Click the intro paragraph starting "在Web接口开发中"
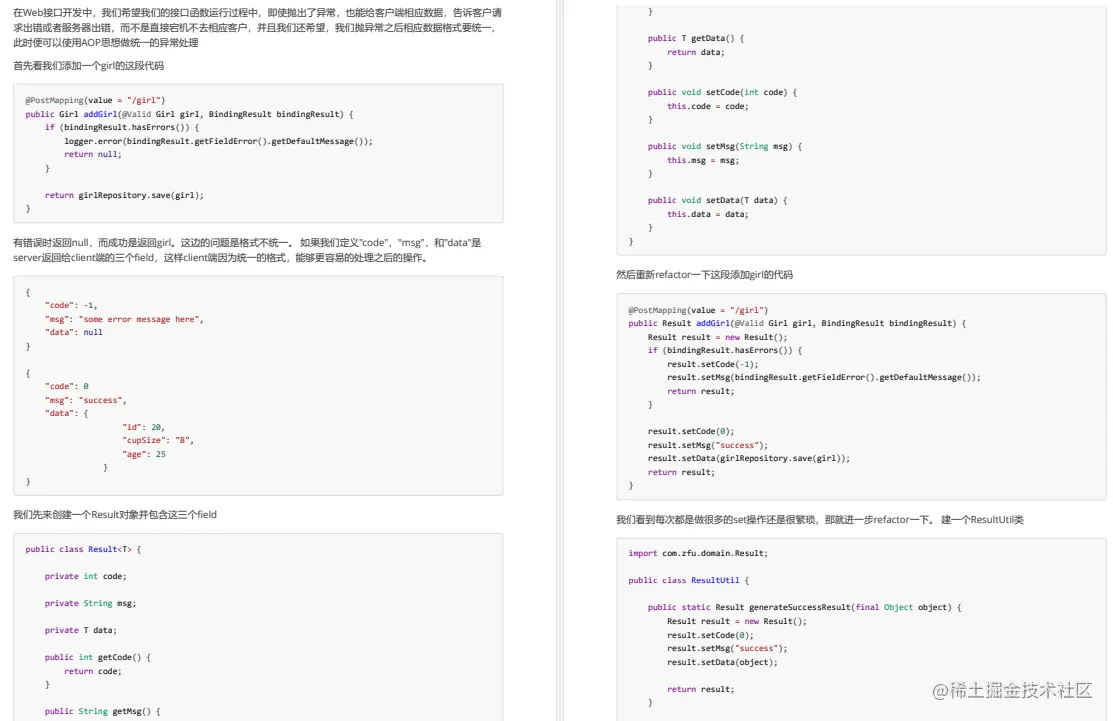The width and height of the screenshot is (1113, 721). pos(258,28)
